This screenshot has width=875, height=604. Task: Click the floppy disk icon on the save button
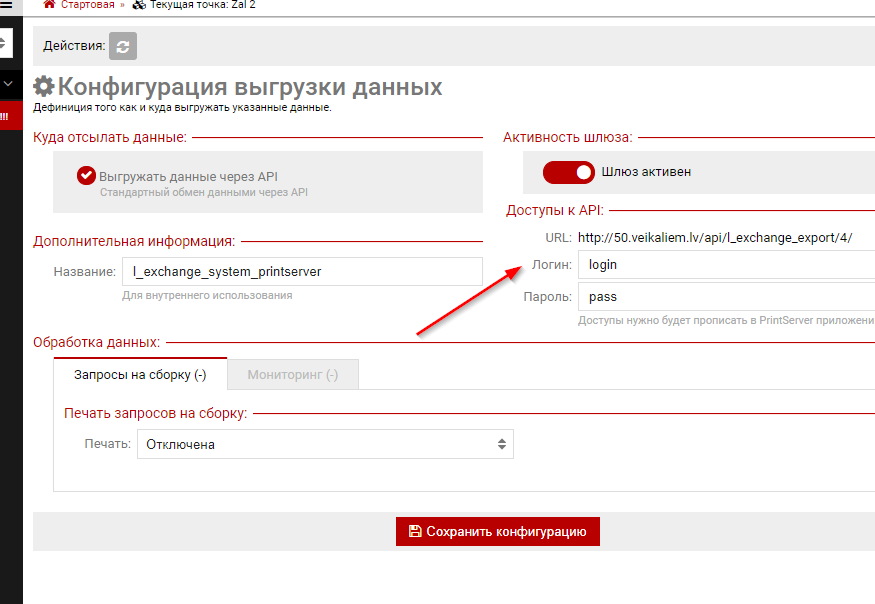(x=415, y=531)
